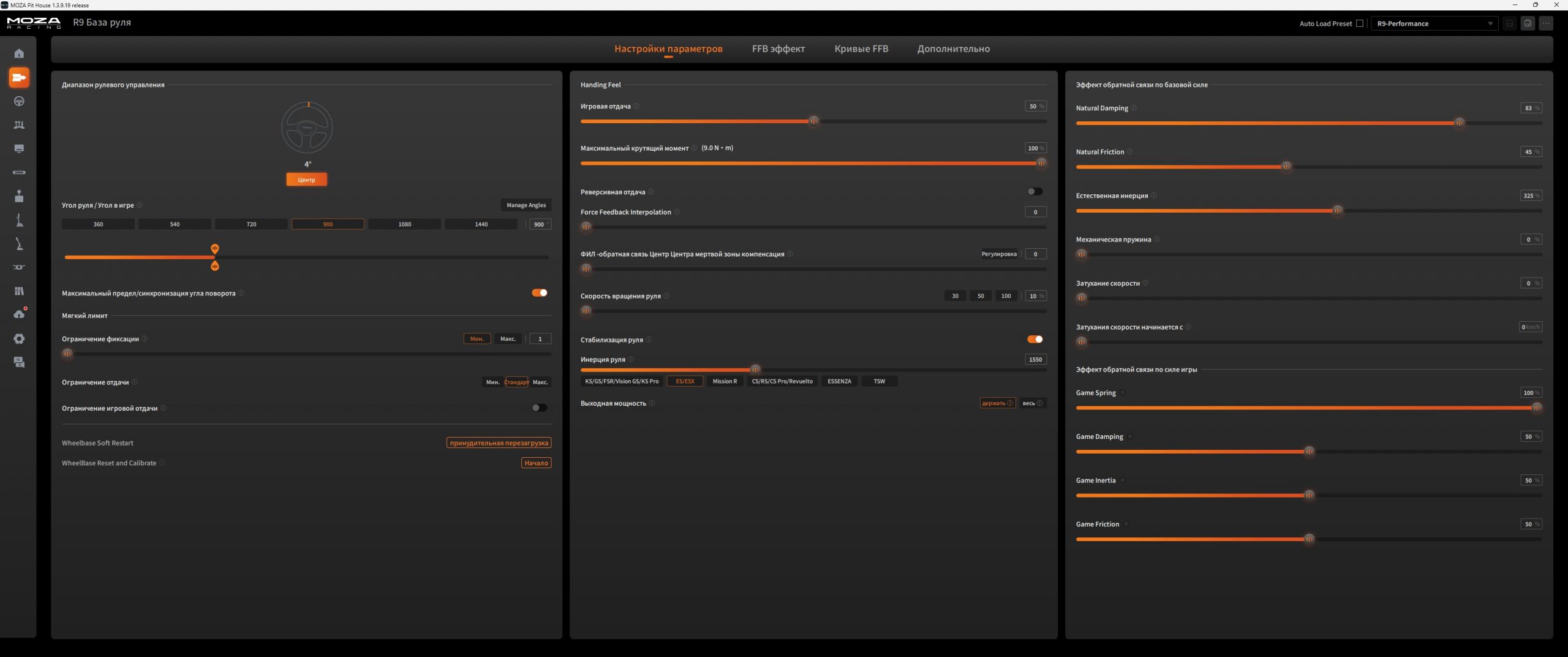Image resolution: width=1568 pixels, height=657 pixels.
Task: Open the R9-Performance preset dropdown
Action: [1434, 23]
